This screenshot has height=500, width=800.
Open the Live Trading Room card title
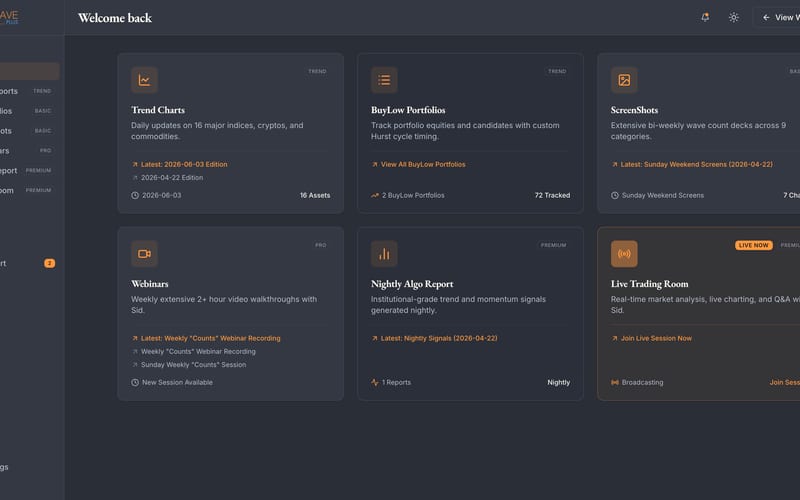pyautogui.click(x=649, y=284)
